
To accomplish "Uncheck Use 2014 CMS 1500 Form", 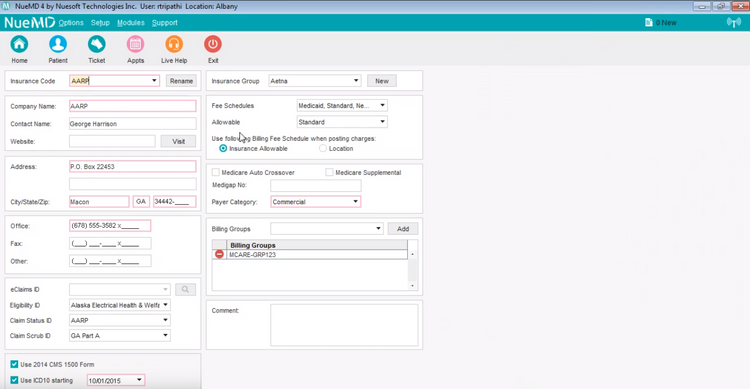I will point(14,364).
